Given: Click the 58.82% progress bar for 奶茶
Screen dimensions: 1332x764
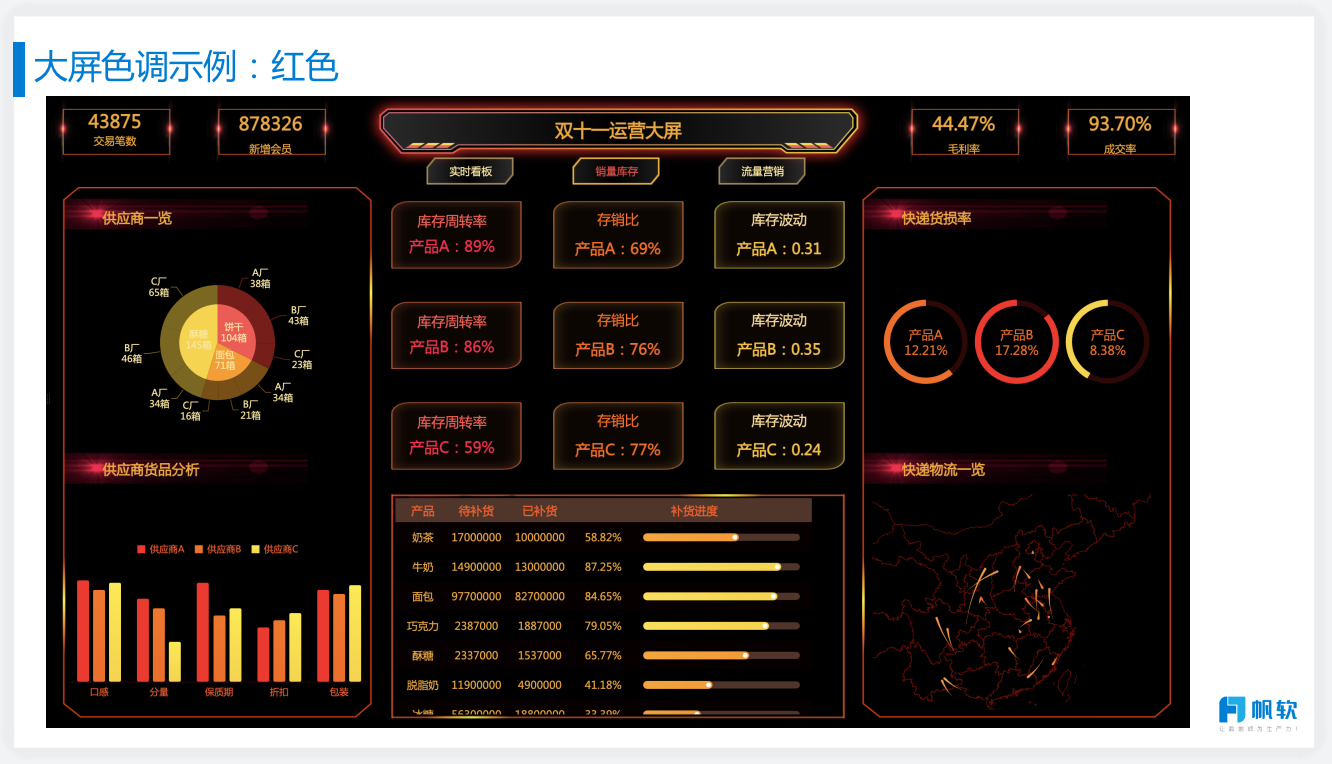Looking at the screenshot, I should (x=721, y=537).
